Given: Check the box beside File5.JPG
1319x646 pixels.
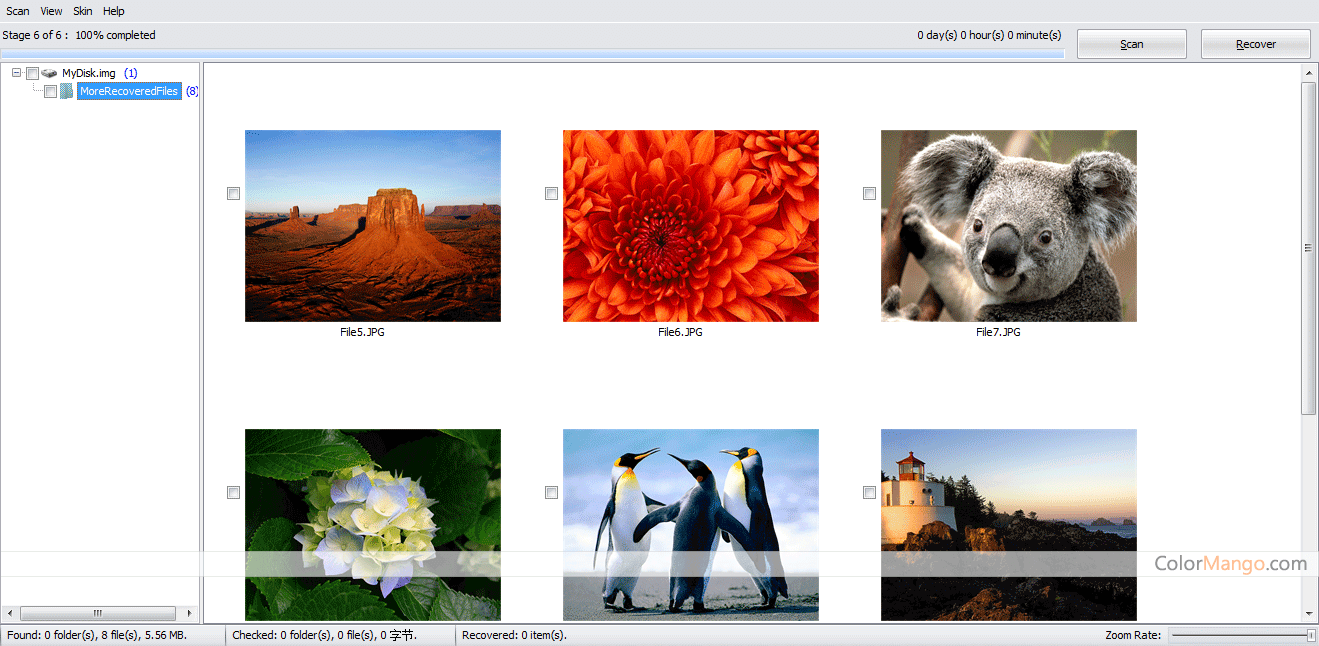Looking at the screenshot, I should pos(234,194).
